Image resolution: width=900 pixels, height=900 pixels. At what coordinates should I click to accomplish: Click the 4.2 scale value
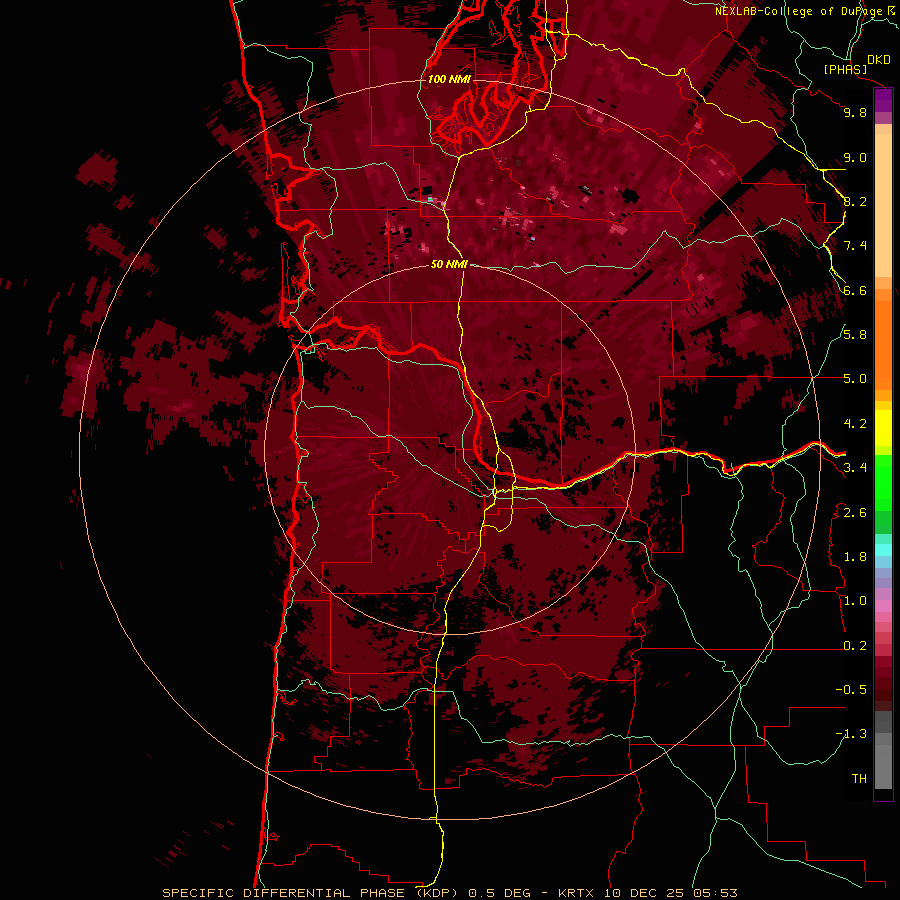point(855,424)
